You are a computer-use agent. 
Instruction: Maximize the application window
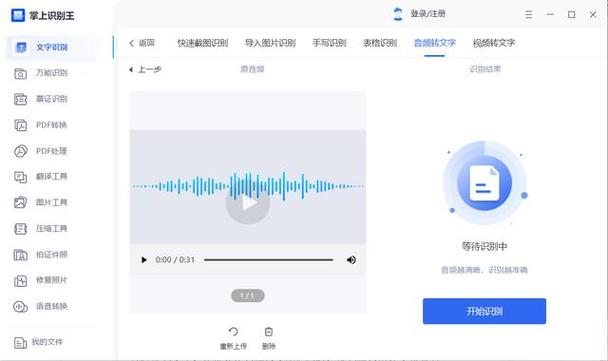(x=572, y=14)
